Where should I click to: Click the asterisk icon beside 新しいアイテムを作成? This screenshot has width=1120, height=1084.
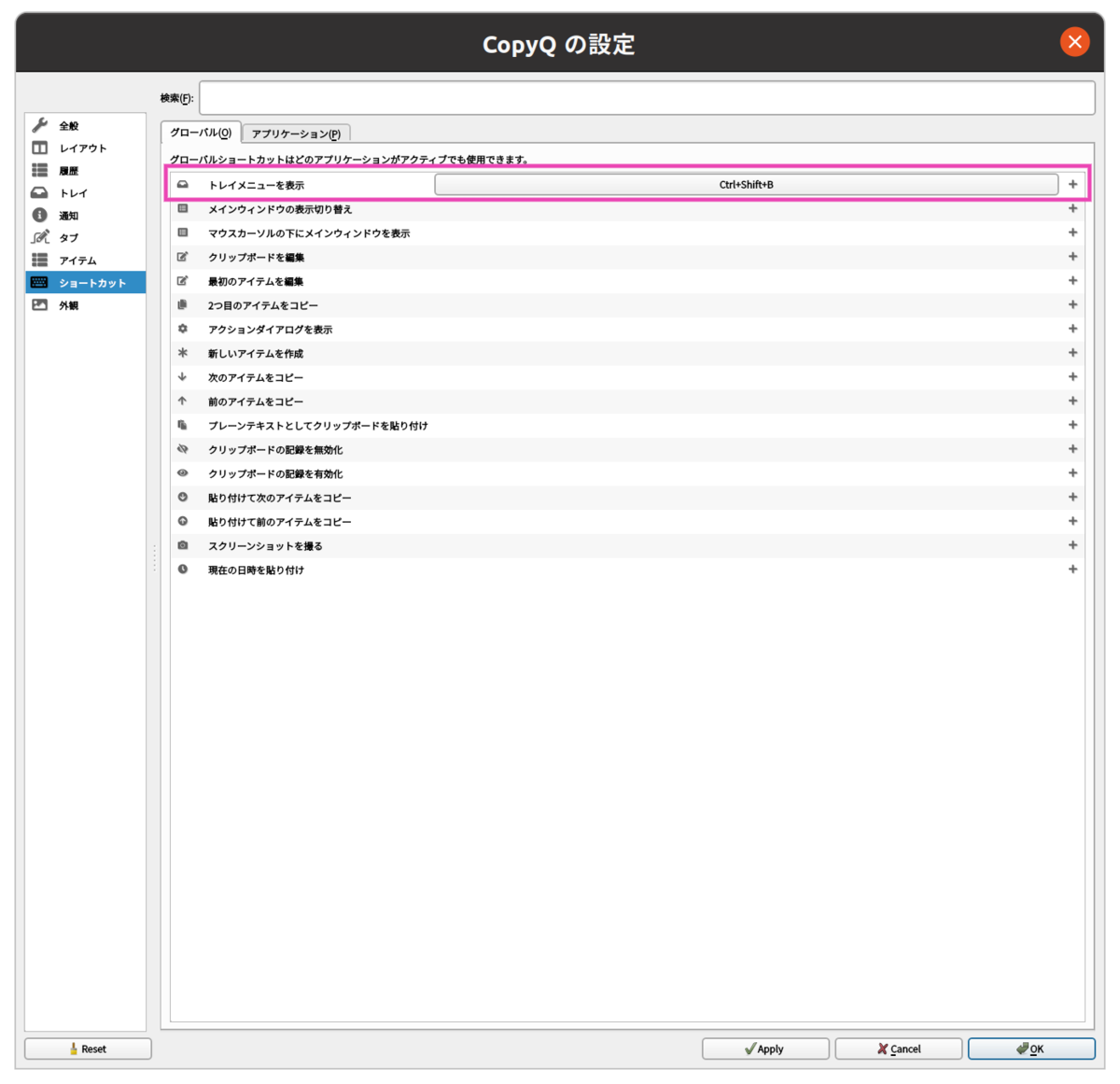click(x=183, y=353)
